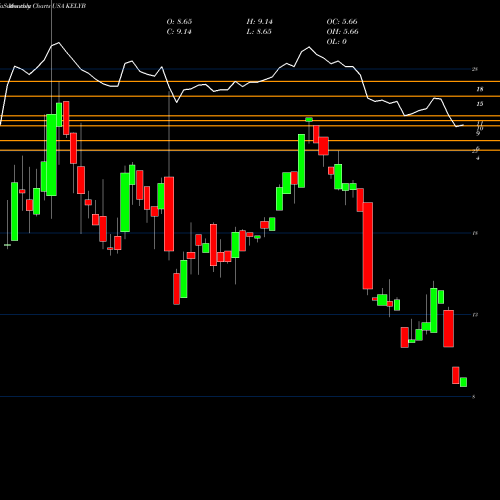The height and width of the screenshot is (500, 500).
Task: Click the 'OL: 0' value
Action: 337,42
